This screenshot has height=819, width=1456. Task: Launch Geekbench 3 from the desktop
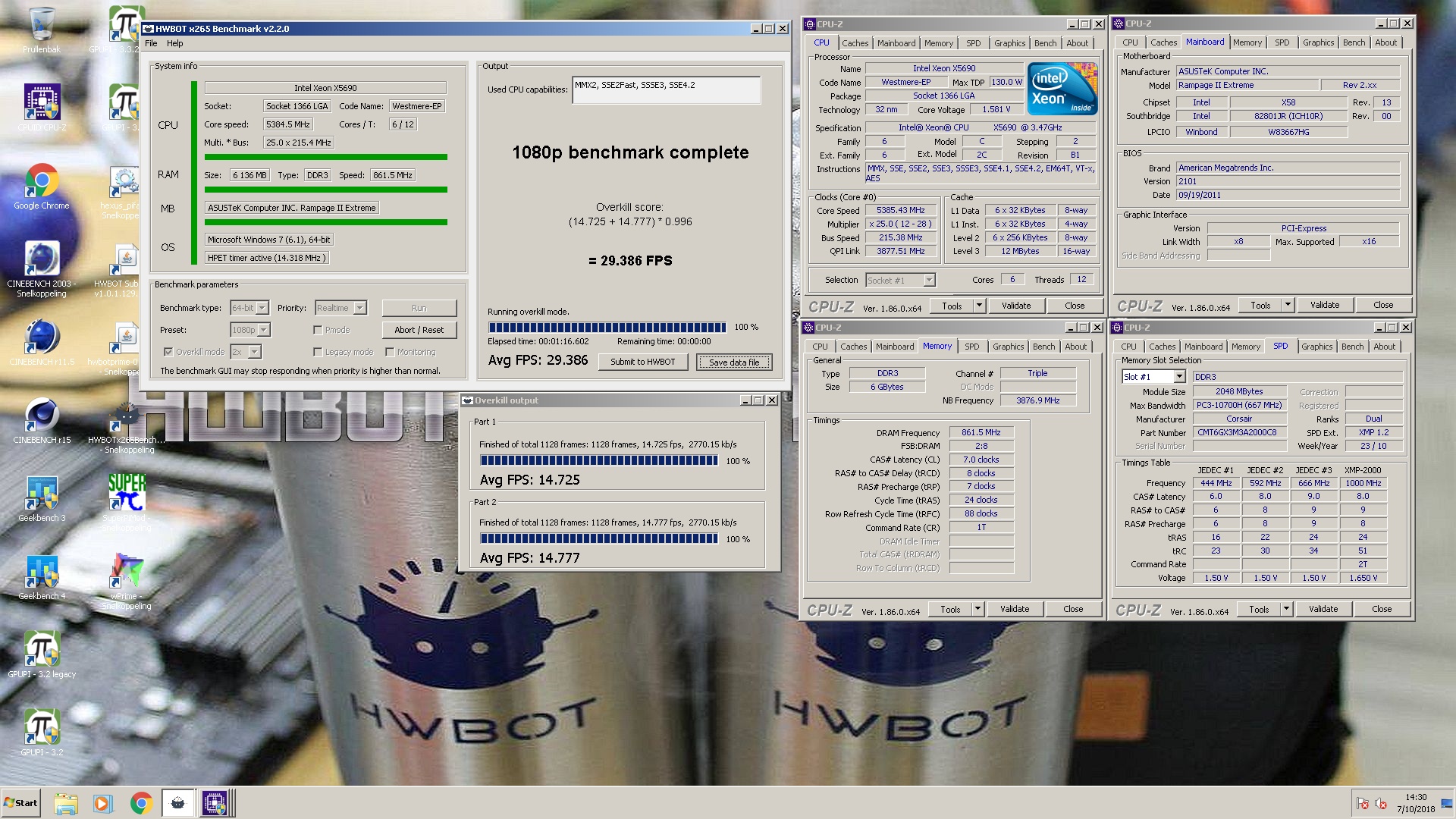(x=42, y=499)
